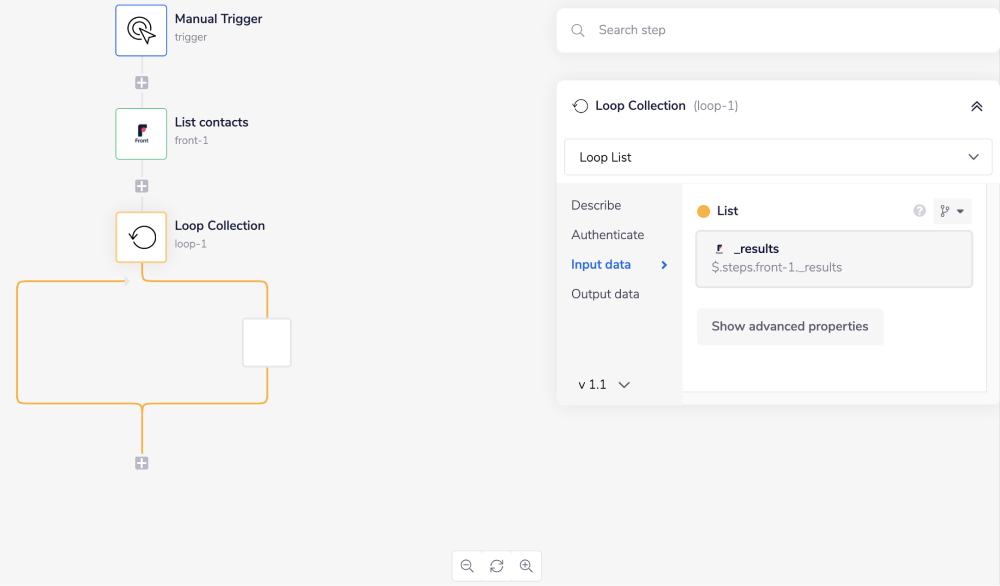Collapse the Loop Collection properties panel
Viewport: 1000px width, 586px height.
click(x=976, y=106)
